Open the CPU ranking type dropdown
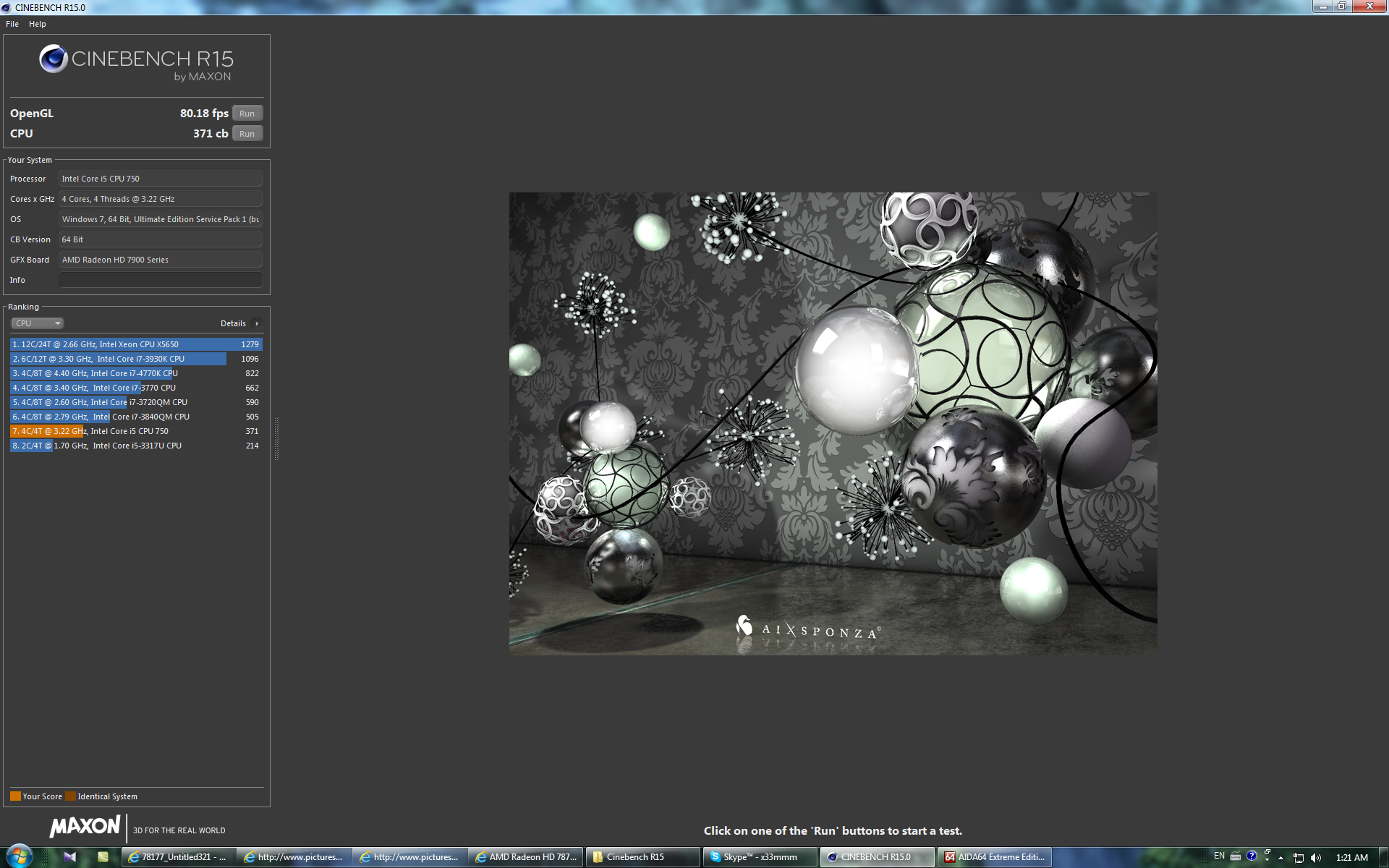This screenshot has width=1389, height=868. (x=37, y=323)
